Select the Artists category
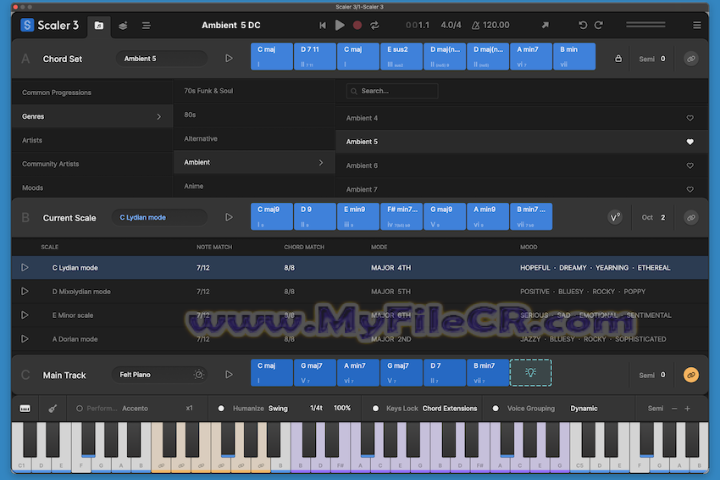 point(92,140)
